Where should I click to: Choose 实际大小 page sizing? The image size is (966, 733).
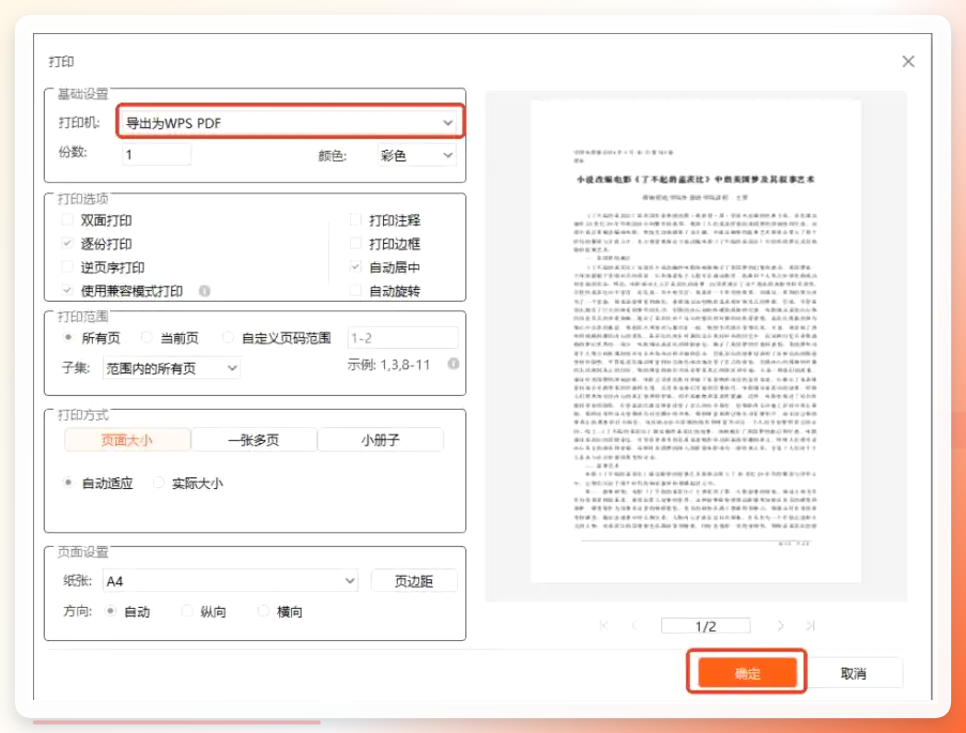pos(159,483)
